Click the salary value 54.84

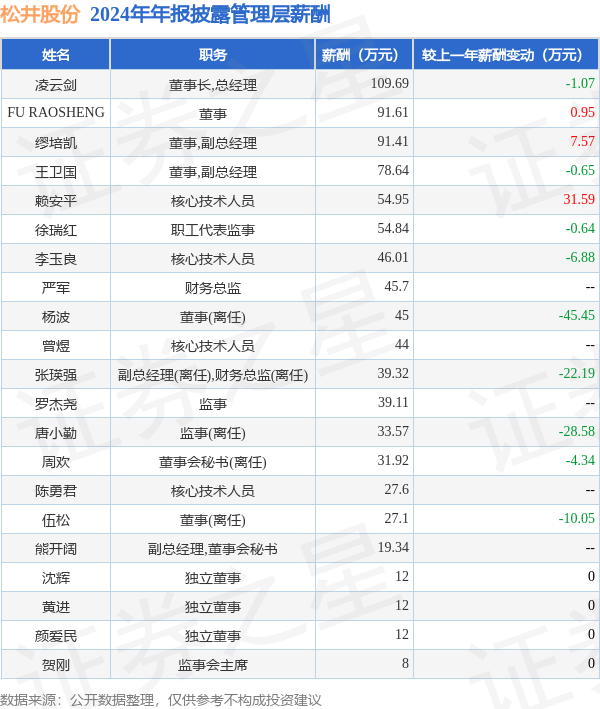[393, 228]
